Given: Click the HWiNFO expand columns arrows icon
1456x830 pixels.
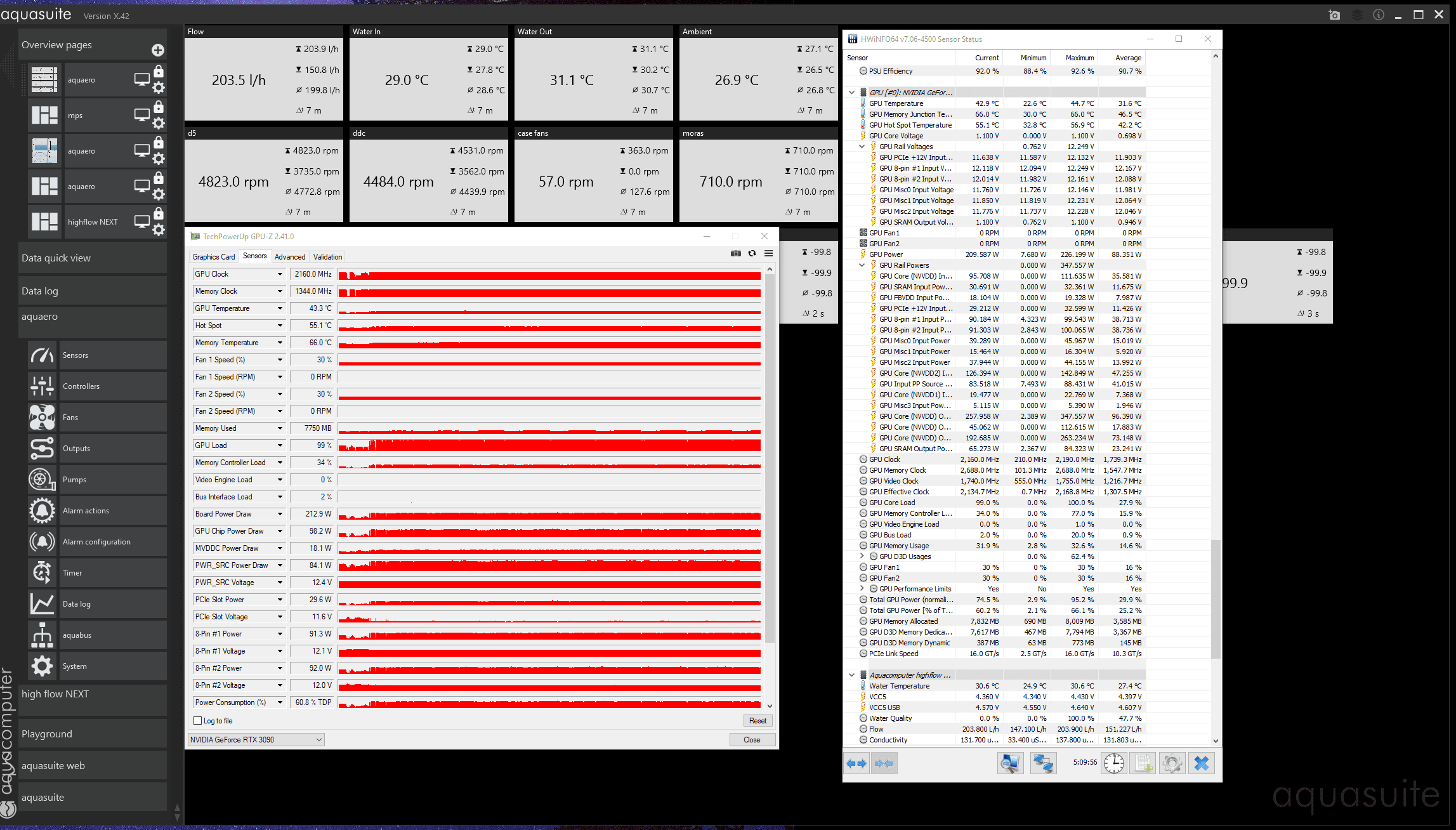Looking at the screenshot, I should click(x=856, y=763).
